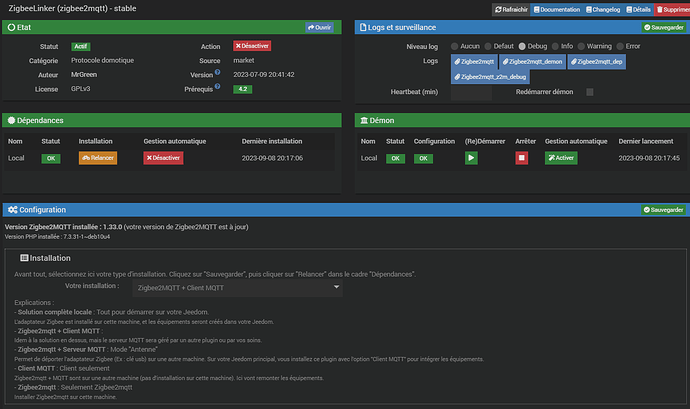Toggle the Redémarrer démon checkbox
The height and width of the screenshot is (409, 690).
(x=590, y=92)
